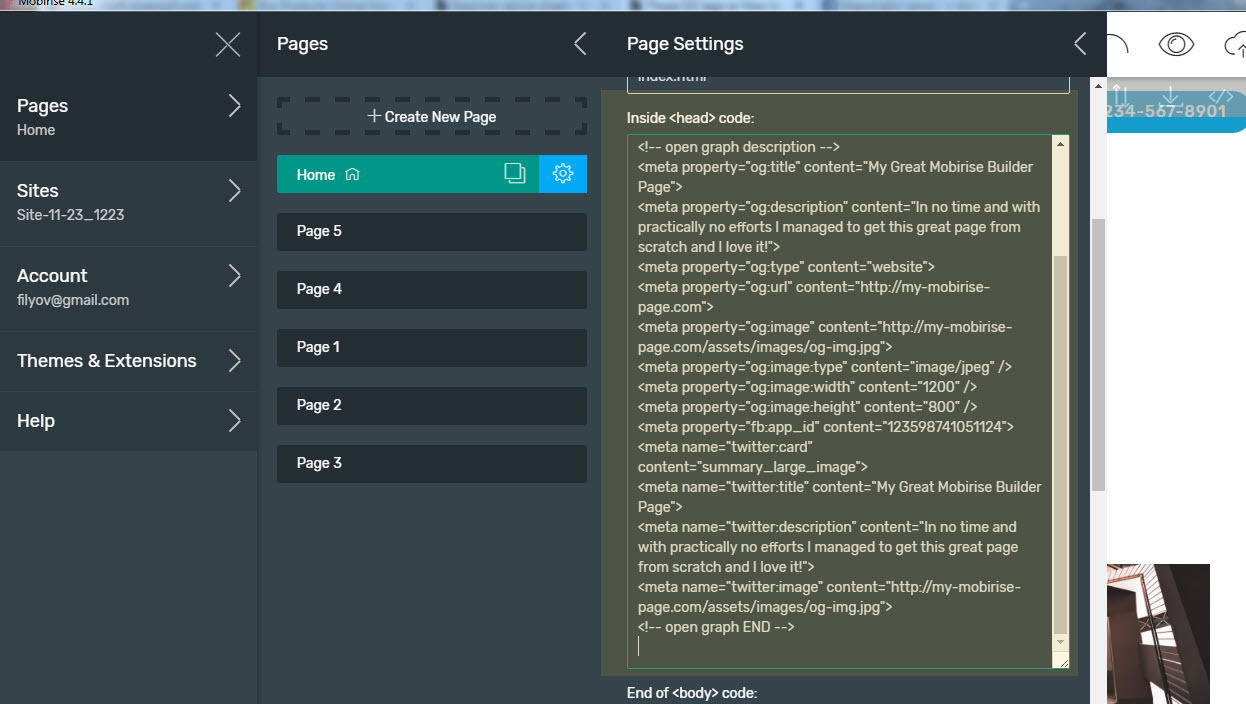This screenshot has height=704, width=1246.
Task: Click the 'Page Settings' panel title
Action: point(685,44)
